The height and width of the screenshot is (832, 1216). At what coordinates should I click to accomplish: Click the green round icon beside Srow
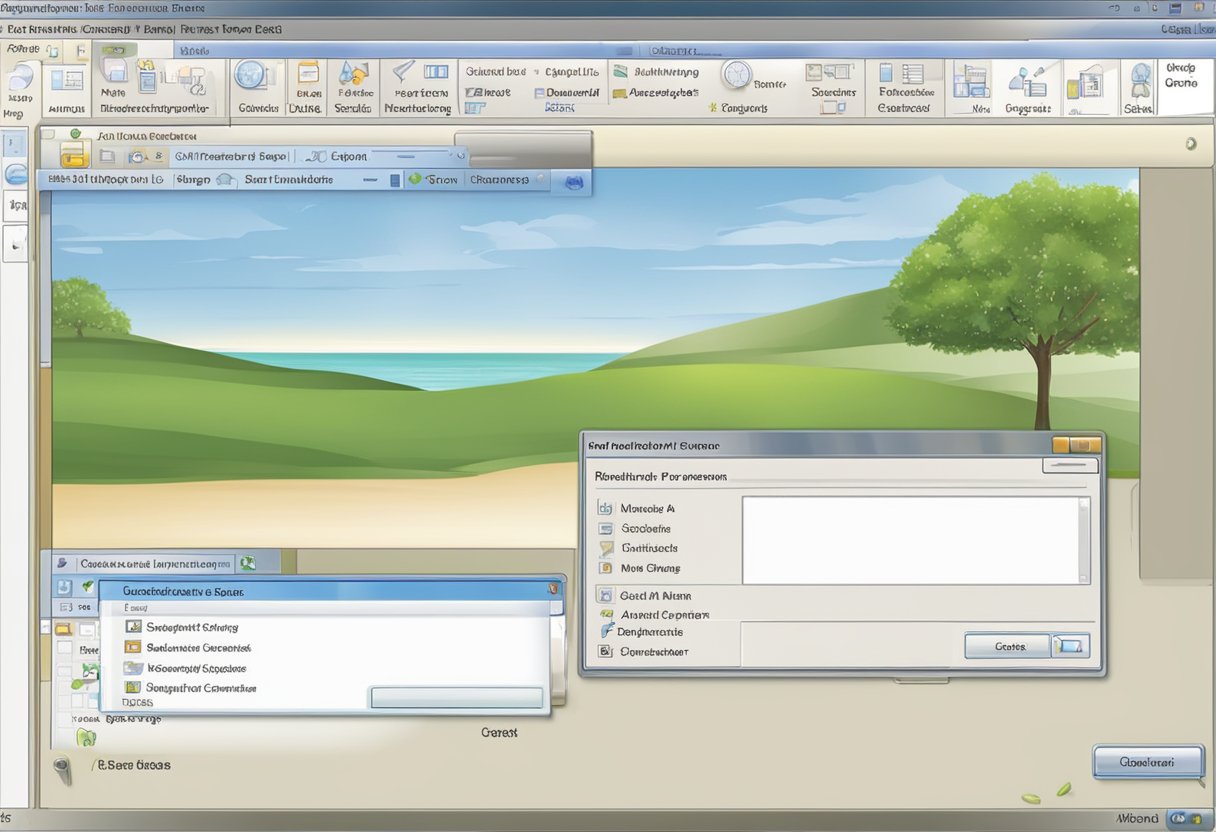point(415,180)
